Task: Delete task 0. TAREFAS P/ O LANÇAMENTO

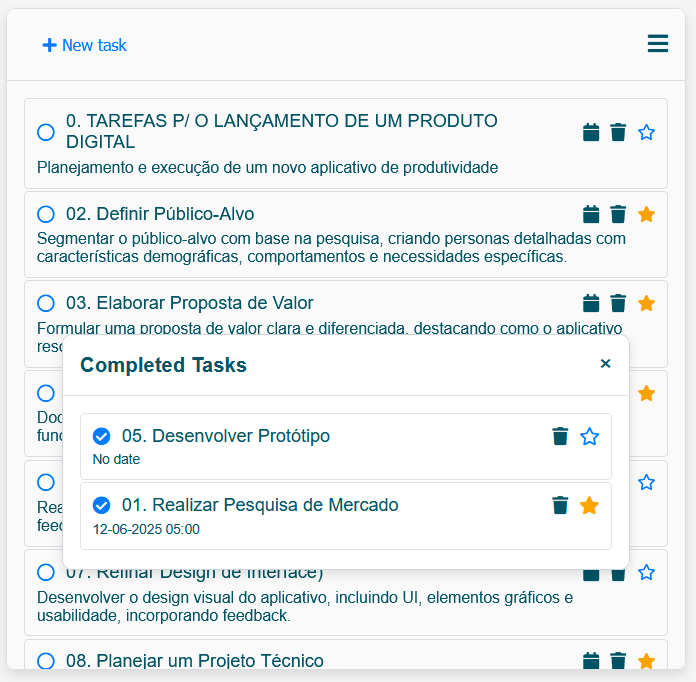Action: 618,132
